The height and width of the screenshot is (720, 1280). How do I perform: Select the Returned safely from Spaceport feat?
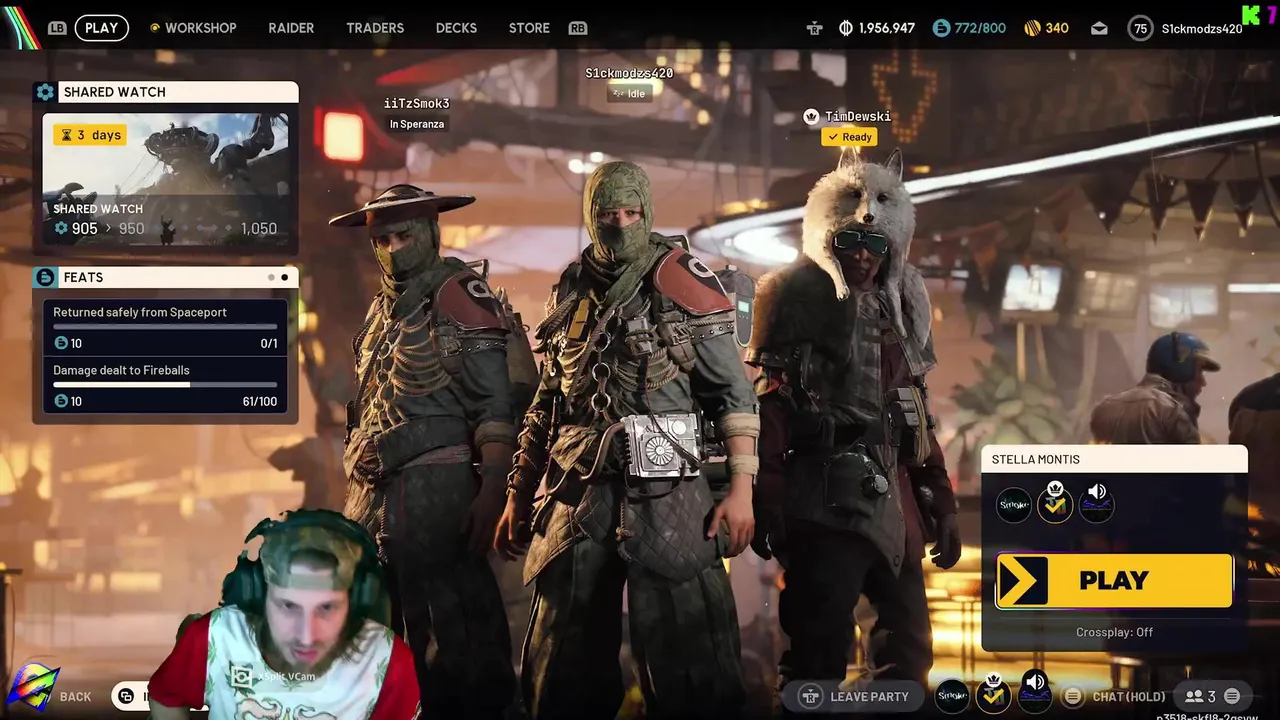click(165, 328)
